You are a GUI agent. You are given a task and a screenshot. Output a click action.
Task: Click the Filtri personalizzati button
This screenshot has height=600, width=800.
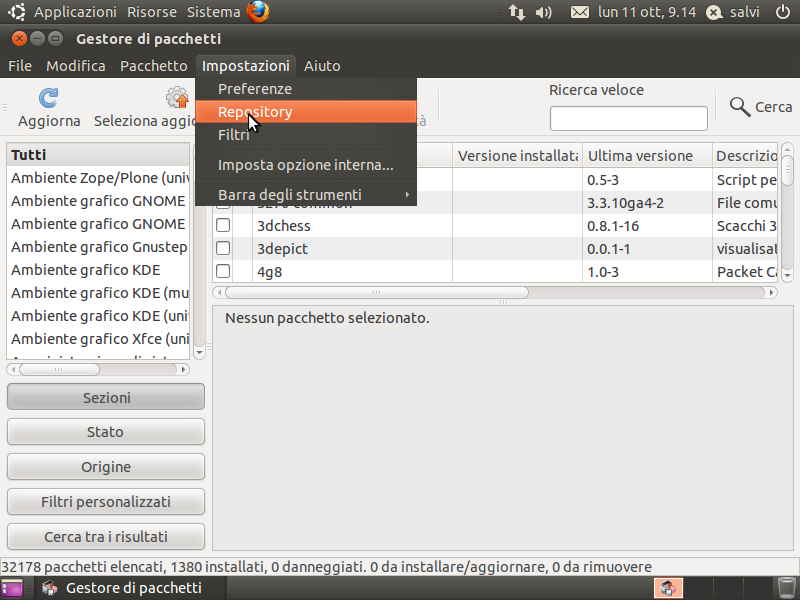pos(106,502)
